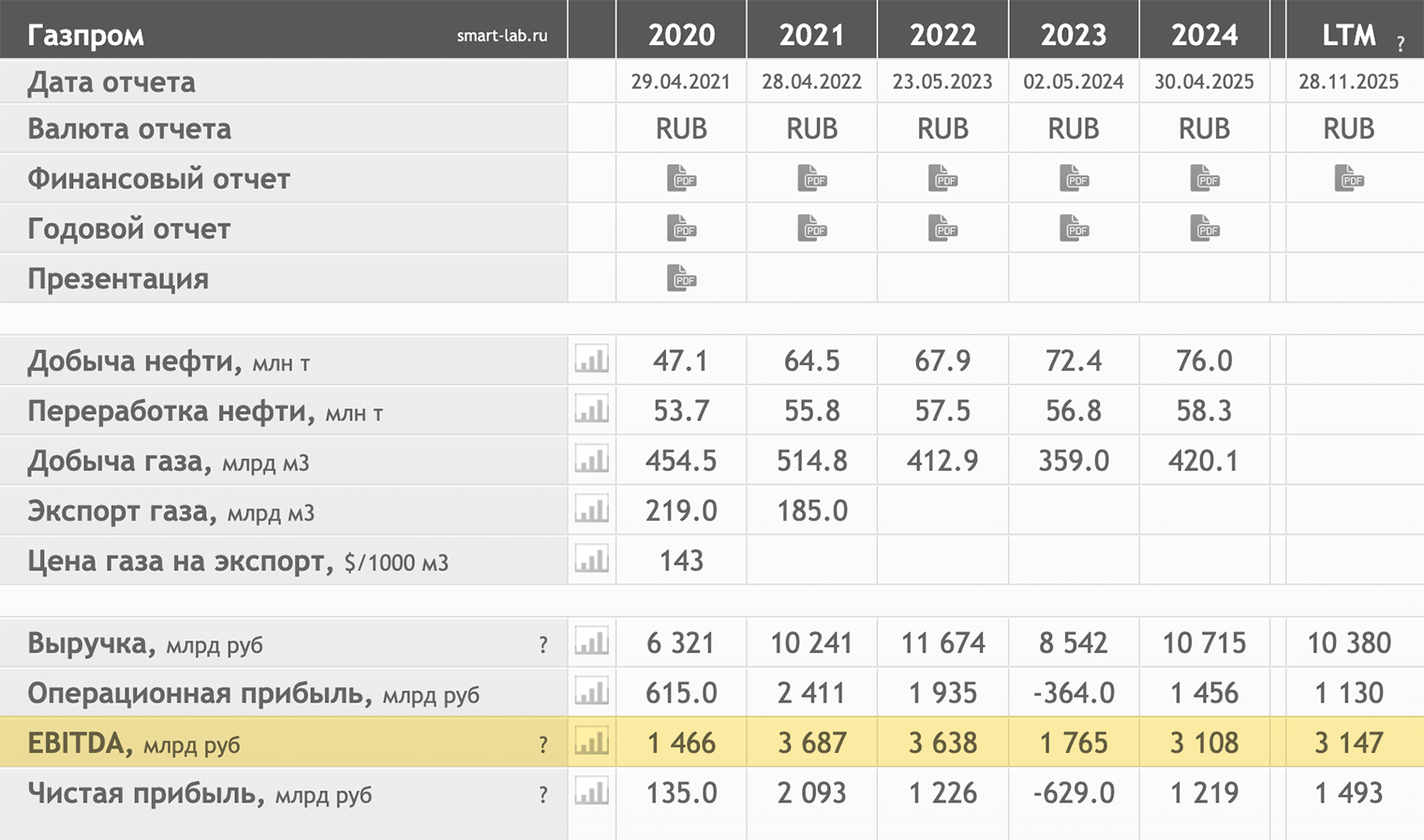Viewport: 1424px width, 840px height.
Task: Select the 2023 column header
Action: pos(1074,35)
